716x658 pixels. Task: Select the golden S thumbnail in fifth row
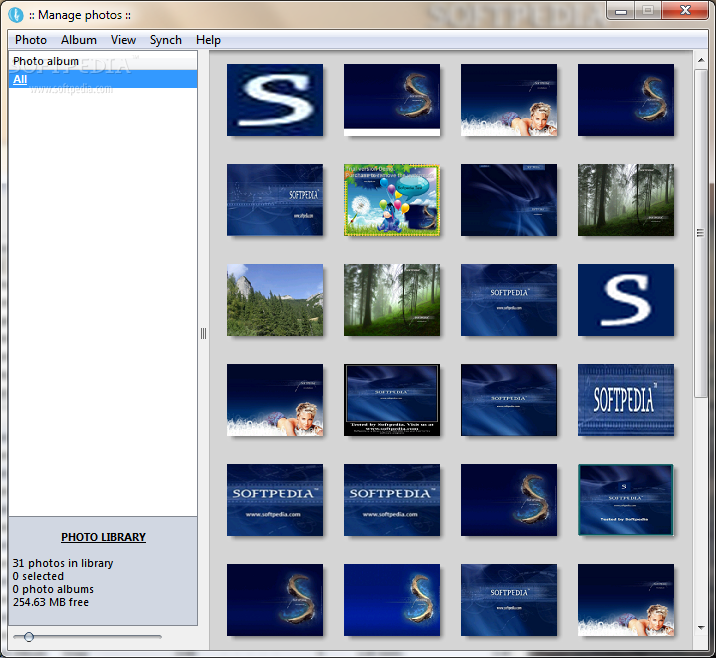pyautogui.click(x=509, y=500)
